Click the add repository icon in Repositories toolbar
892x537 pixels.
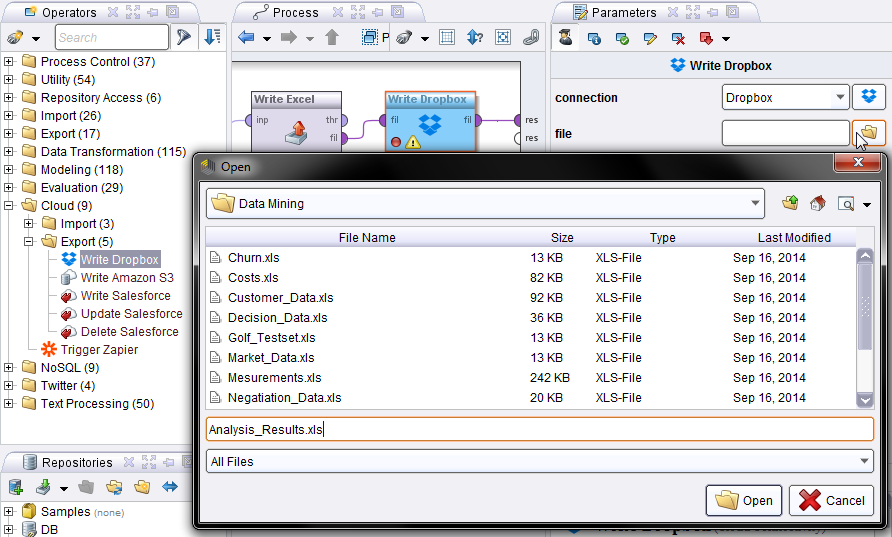16,487
